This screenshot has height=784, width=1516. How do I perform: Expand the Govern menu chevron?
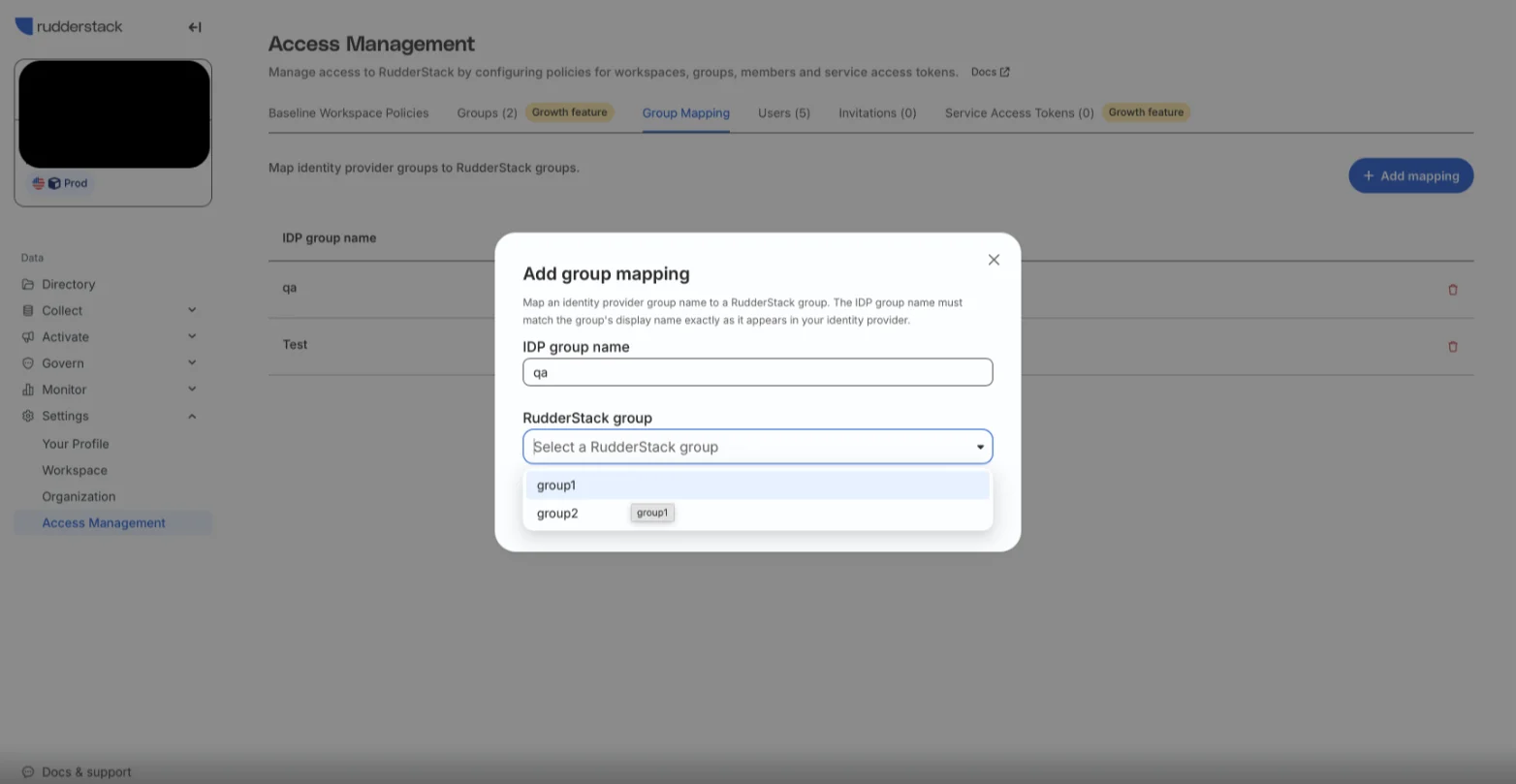pos(192,362)
